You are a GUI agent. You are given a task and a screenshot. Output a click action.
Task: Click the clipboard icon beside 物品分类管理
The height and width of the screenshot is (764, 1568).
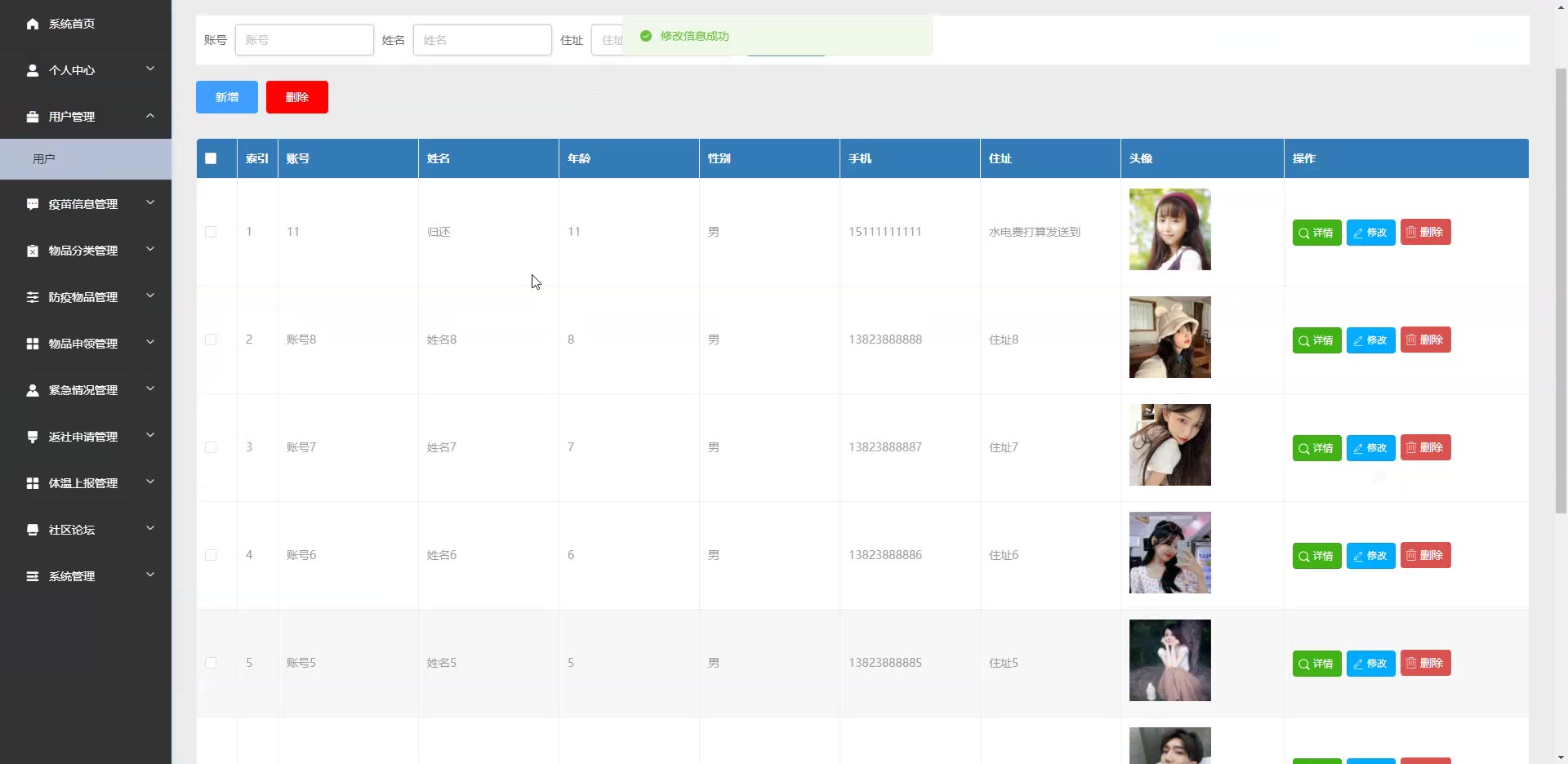coord(33,251)
